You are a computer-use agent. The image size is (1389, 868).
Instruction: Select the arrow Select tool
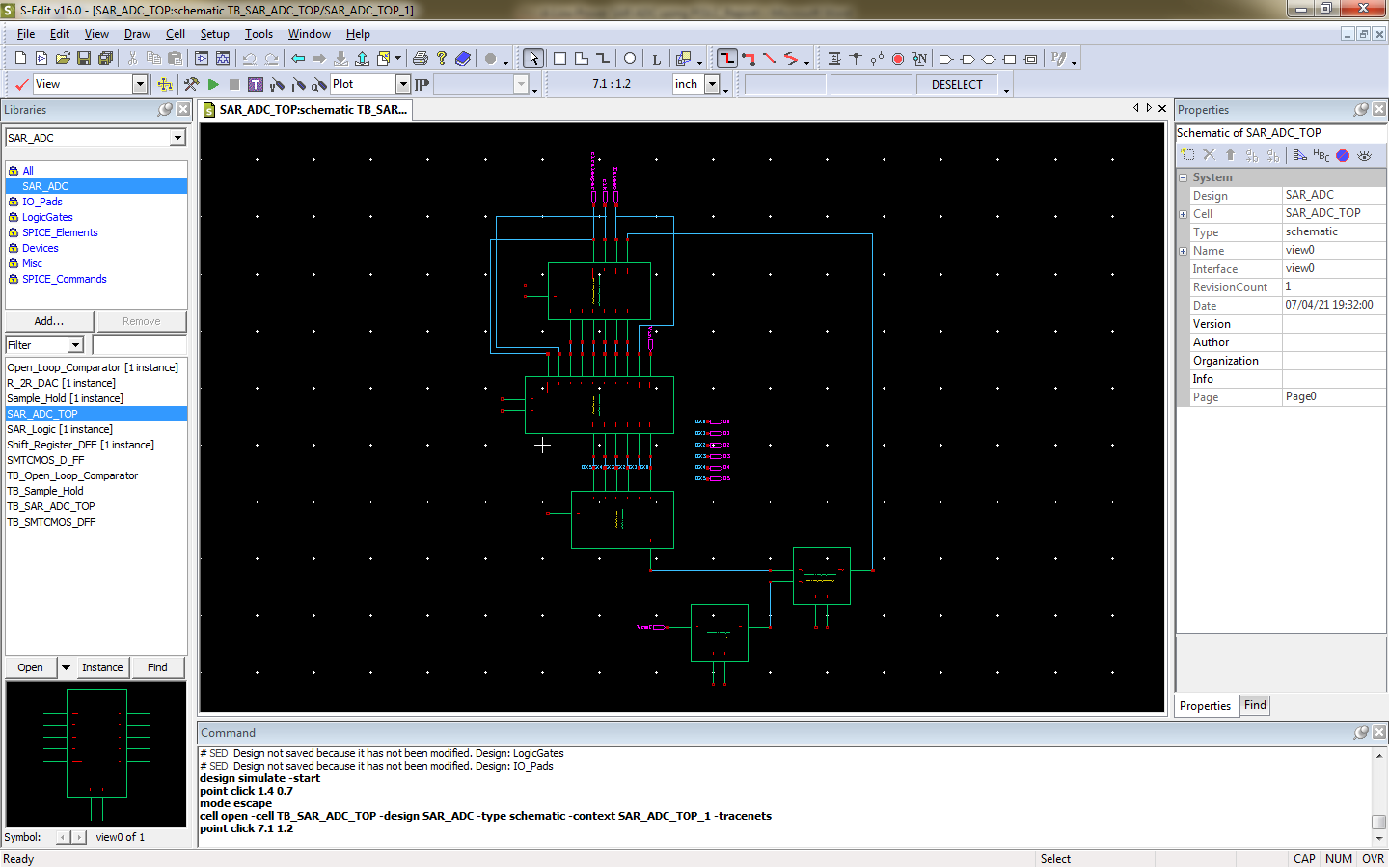point(533,59)
